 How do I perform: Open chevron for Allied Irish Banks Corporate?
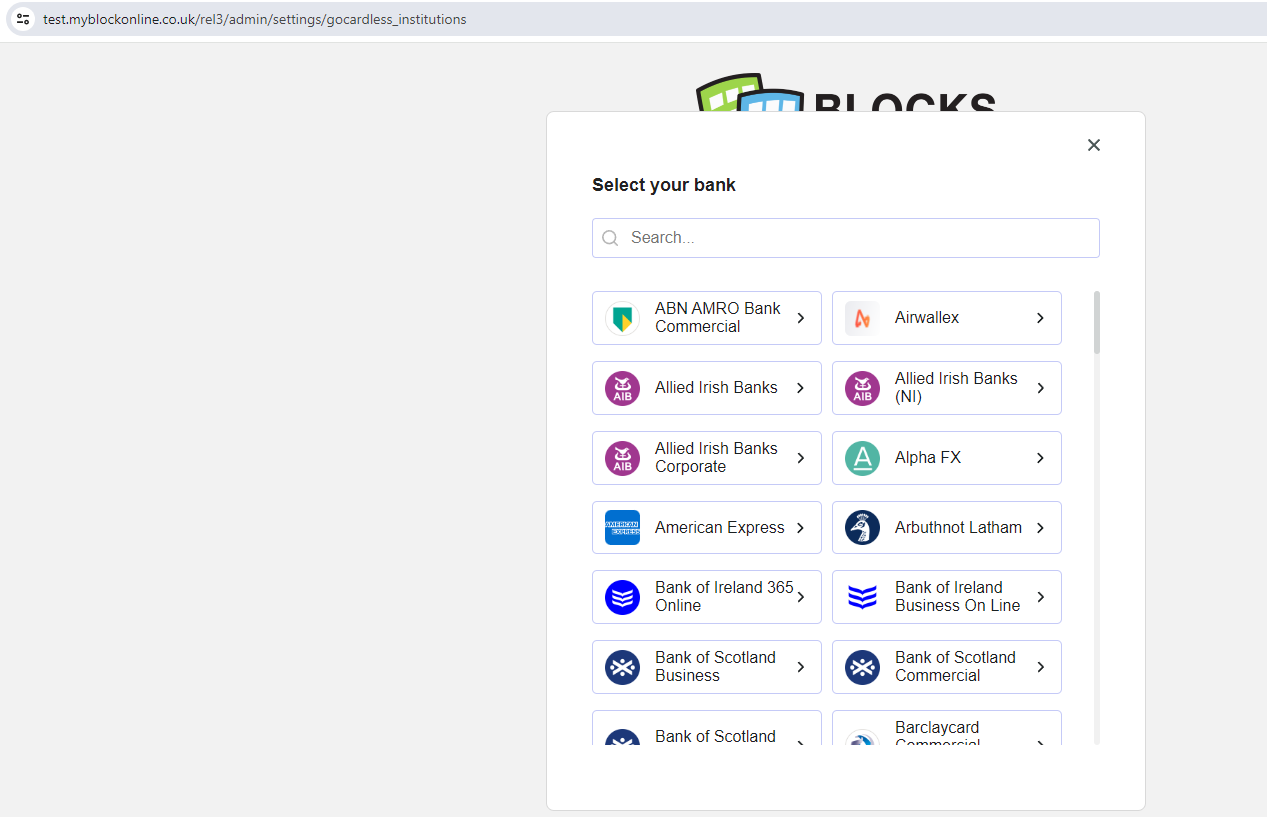pos(801,458)
